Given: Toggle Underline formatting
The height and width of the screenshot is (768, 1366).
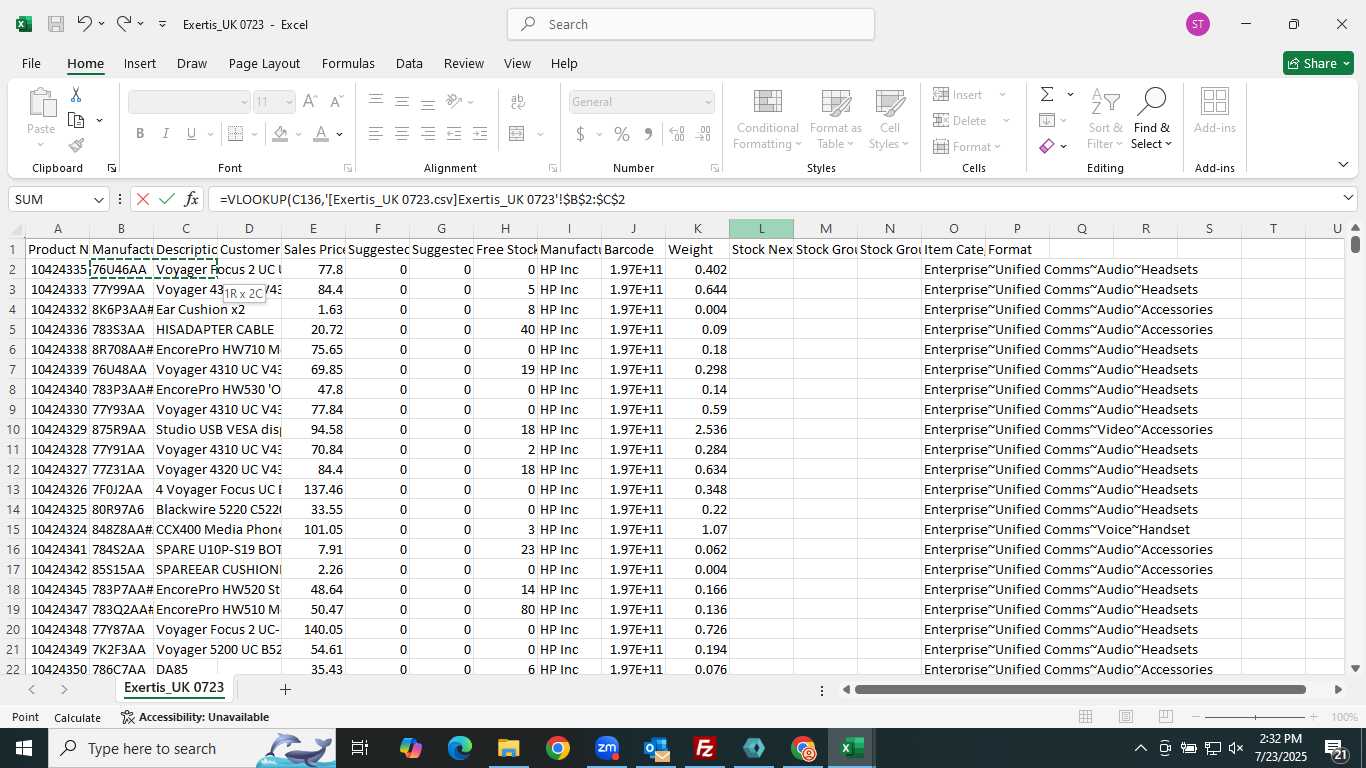Looking at the screenshot, I should (x=191, y=134).
